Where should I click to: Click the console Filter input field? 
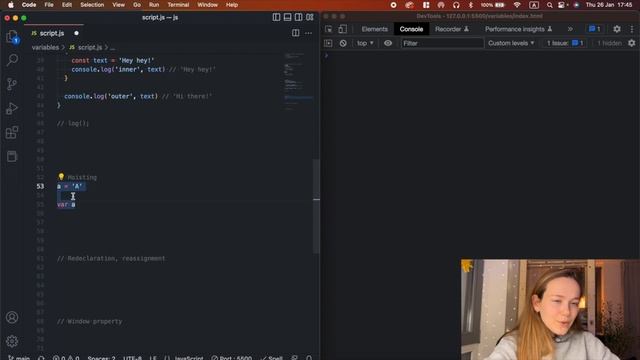point(442,43)
